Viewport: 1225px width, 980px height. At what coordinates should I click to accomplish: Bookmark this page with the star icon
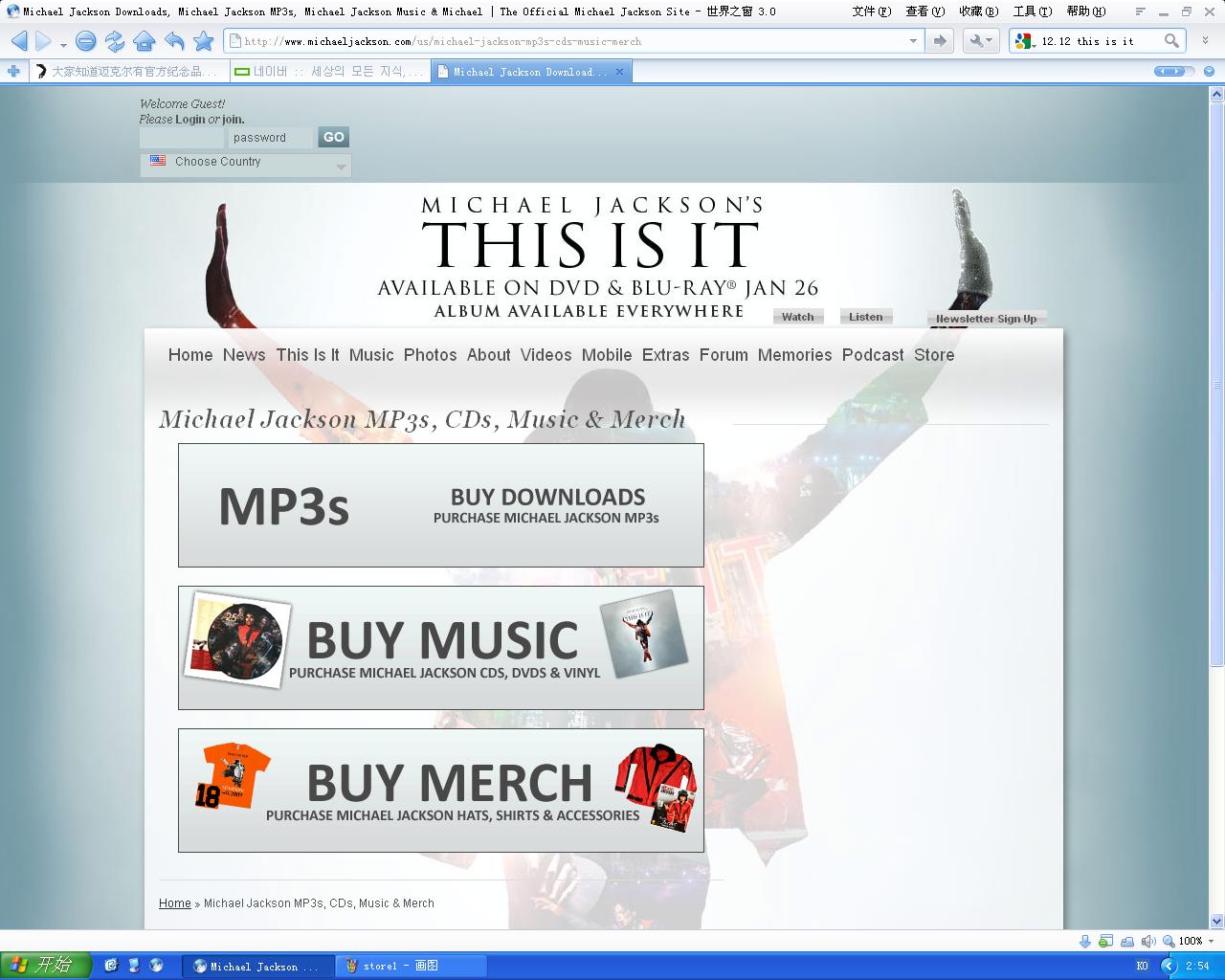click(x=202, y=42)
